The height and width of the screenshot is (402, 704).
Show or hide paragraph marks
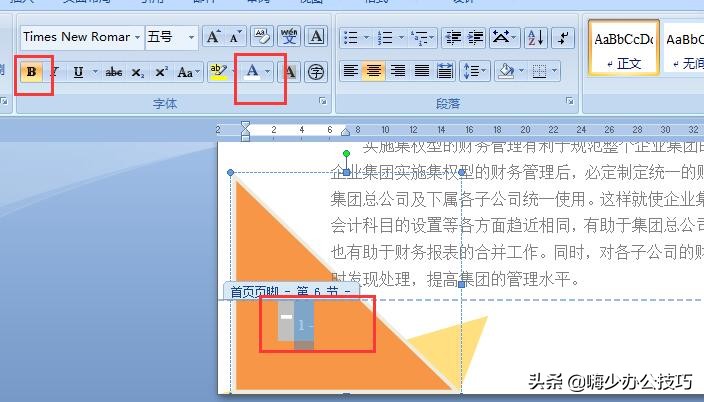point(563,38)
